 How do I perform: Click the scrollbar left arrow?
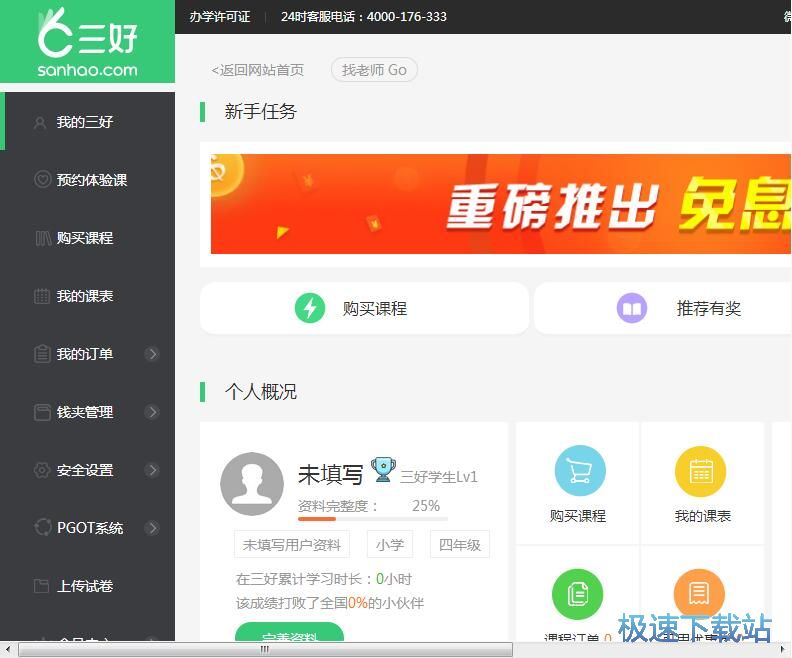click(x=7, y=649)
